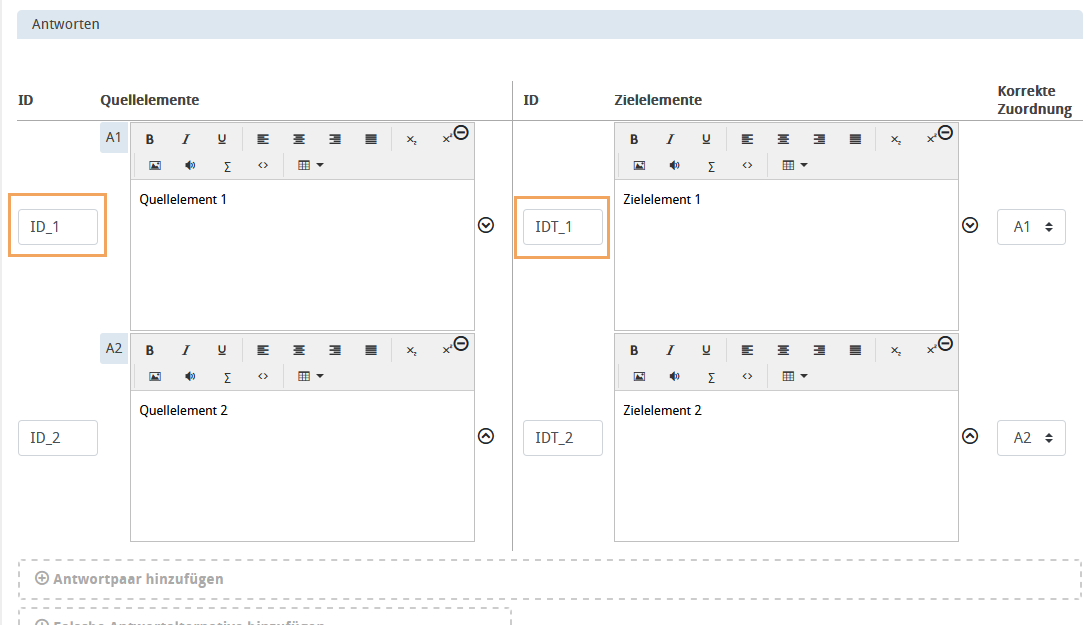1092x625 pixels.
Task: Underline text in Quellelement 2 editor
Action: (222, 351)
